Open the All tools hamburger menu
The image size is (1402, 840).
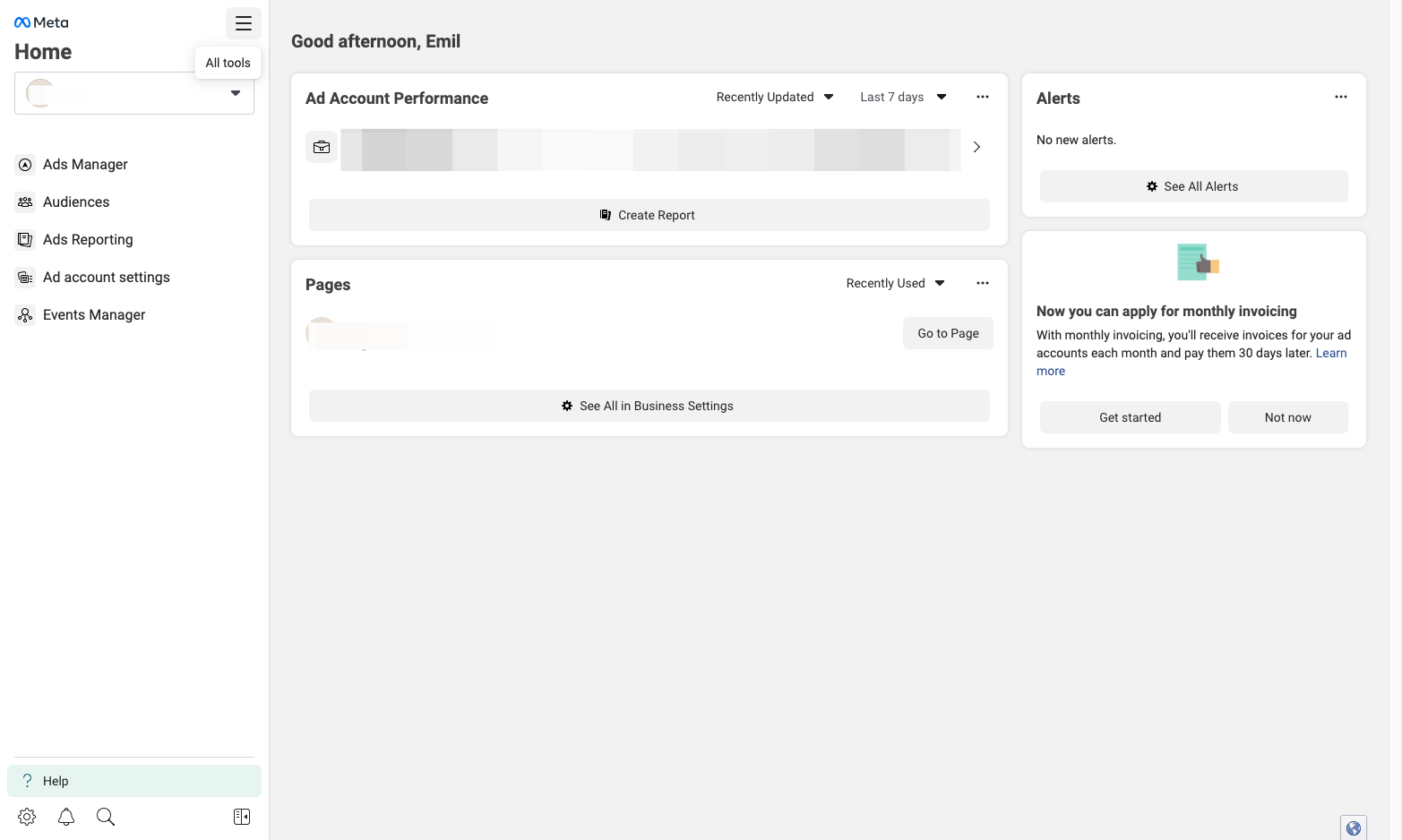243,23
